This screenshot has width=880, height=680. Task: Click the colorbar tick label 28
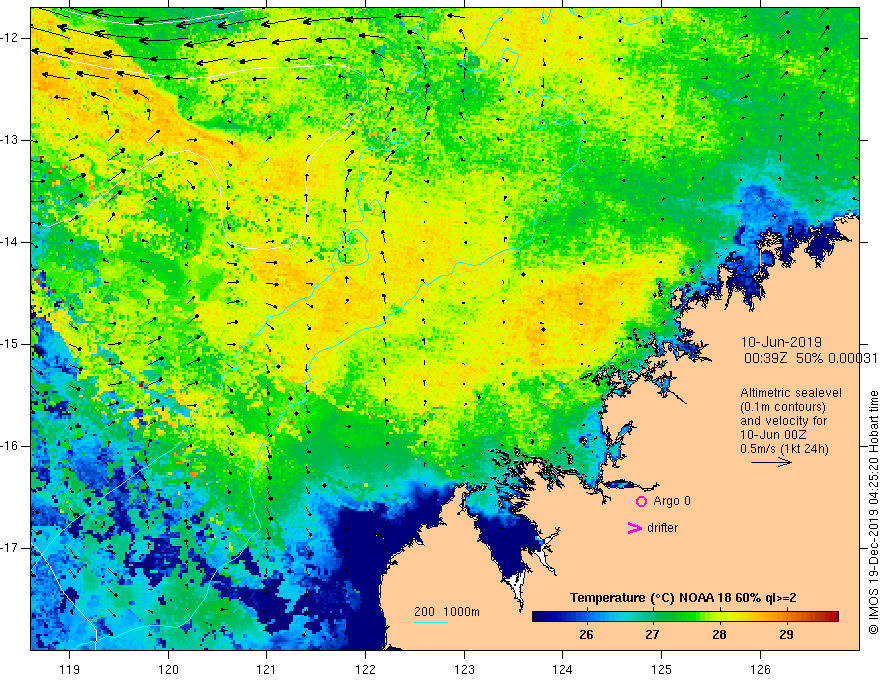(x=719, y=635)
